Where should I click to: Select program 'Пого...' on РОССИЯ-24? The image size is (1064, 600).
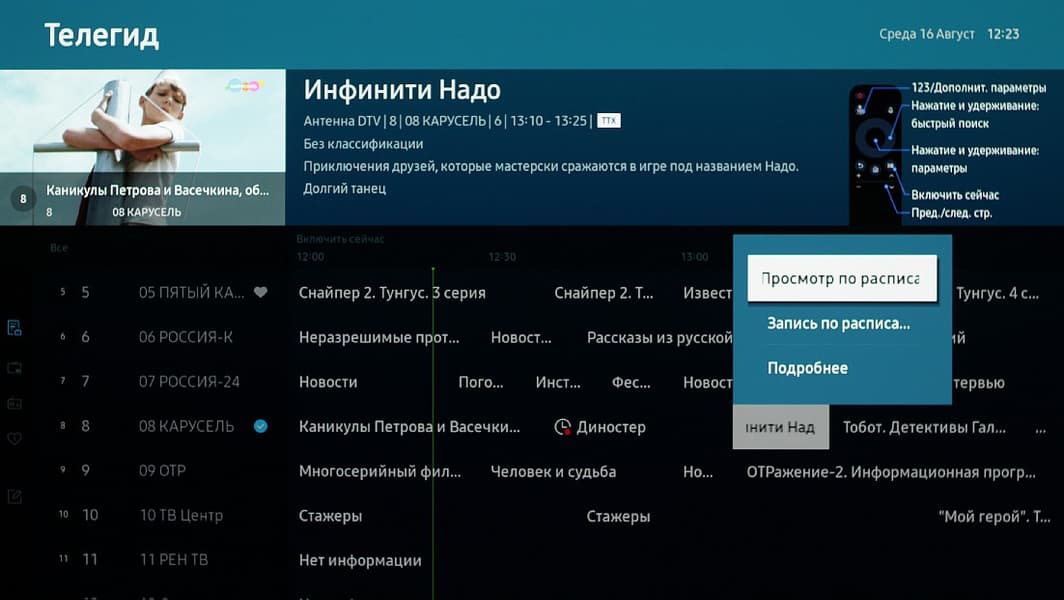481,382
